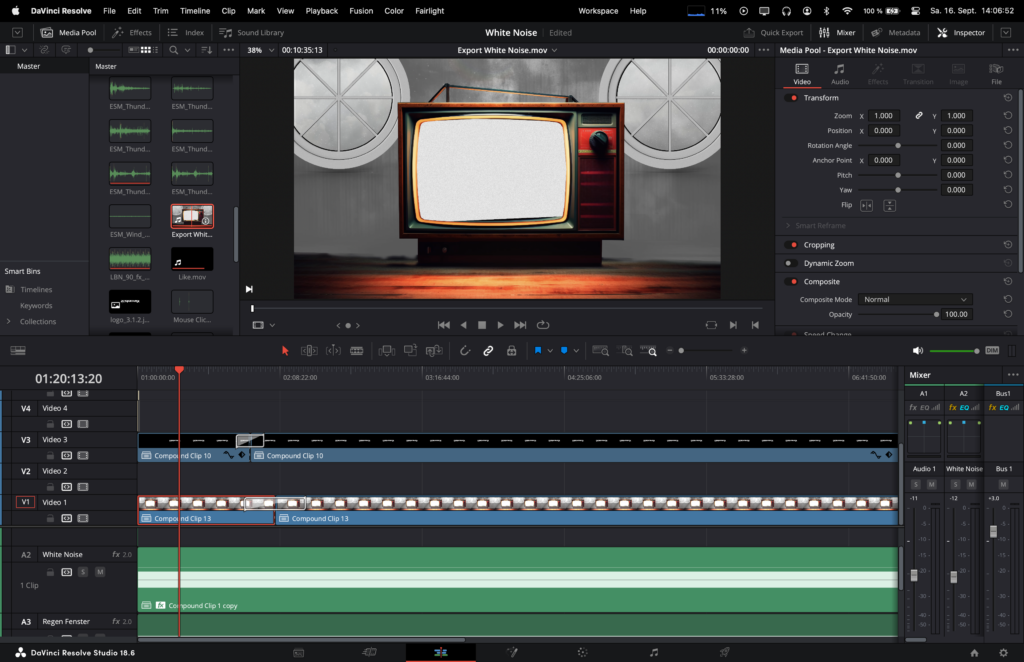Disable the Video 1 track
Viewport: 1024px width, 662px height.
pos(83,518)
